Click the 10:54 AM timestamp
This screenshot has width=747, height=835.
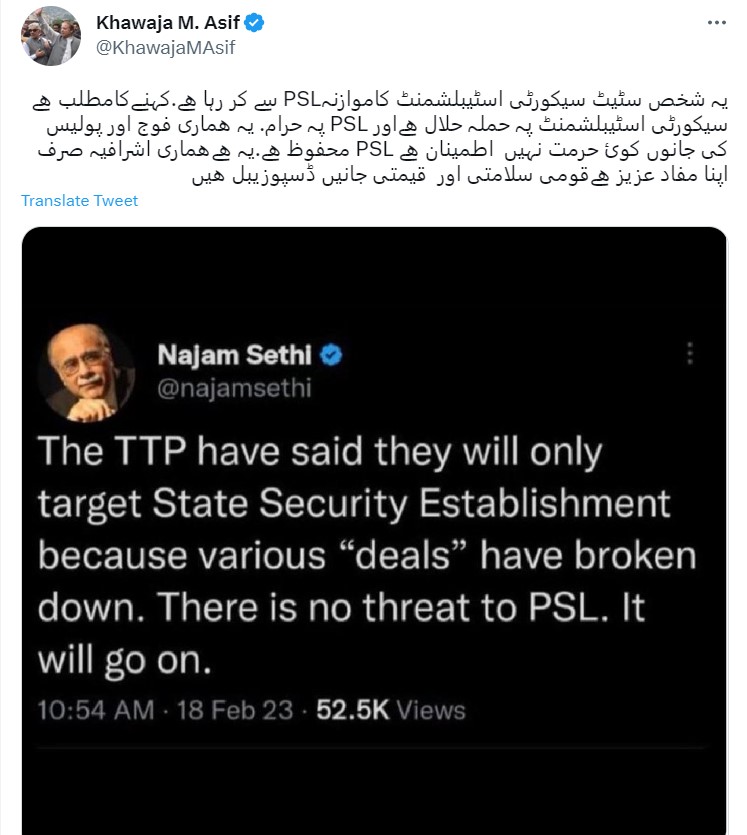click(x=96, y=710)
